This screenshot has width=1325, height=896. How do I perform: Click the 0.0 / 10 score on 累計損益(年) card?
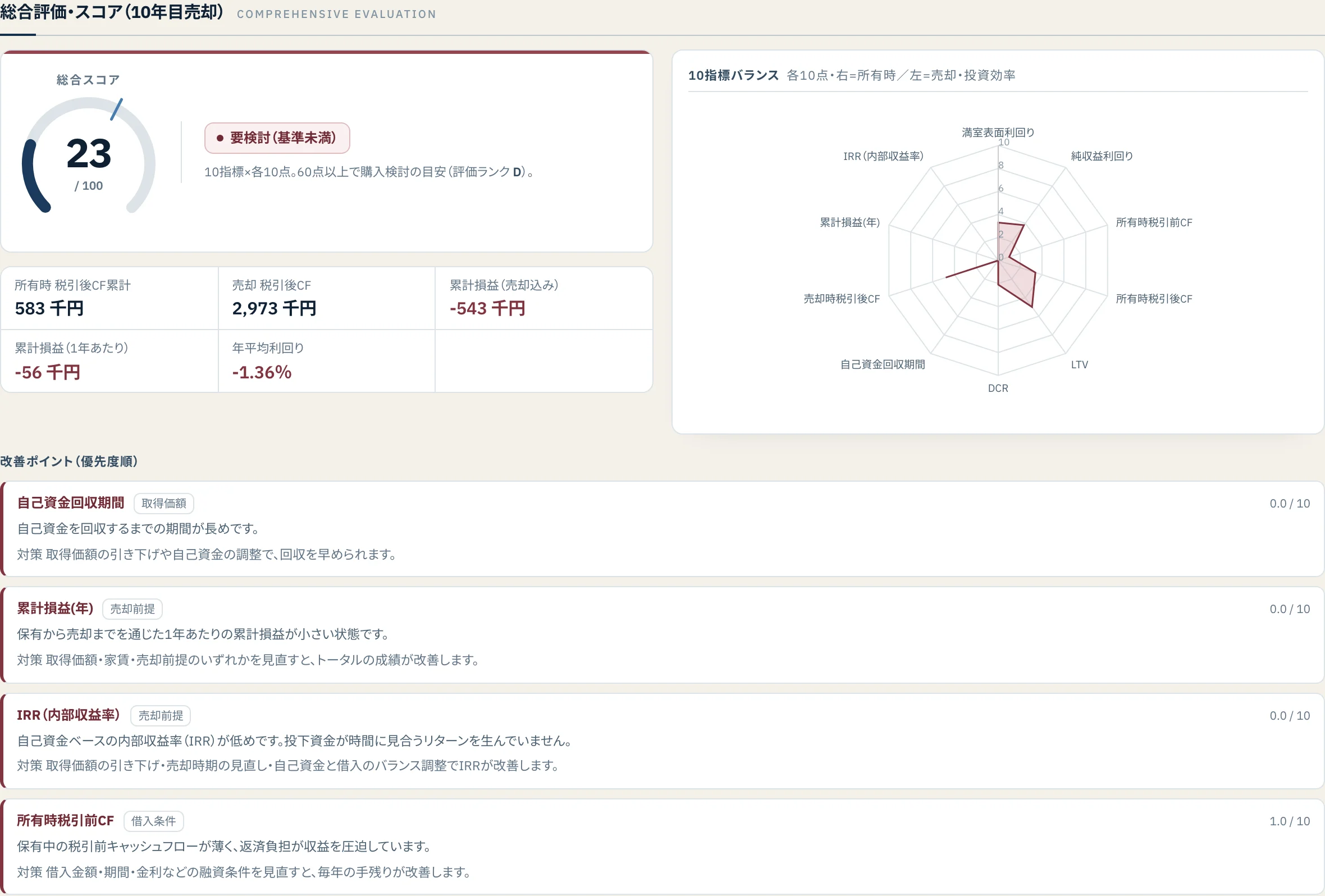(x=1289, y=609)
